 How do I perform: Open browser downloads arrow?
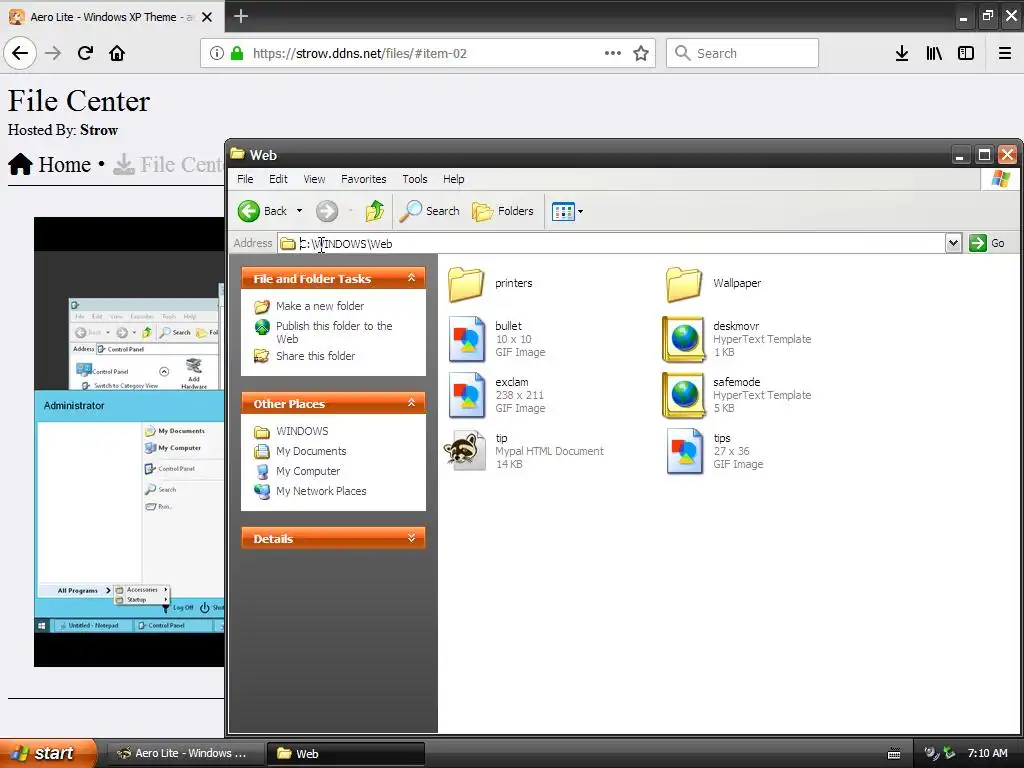[902, 53]
